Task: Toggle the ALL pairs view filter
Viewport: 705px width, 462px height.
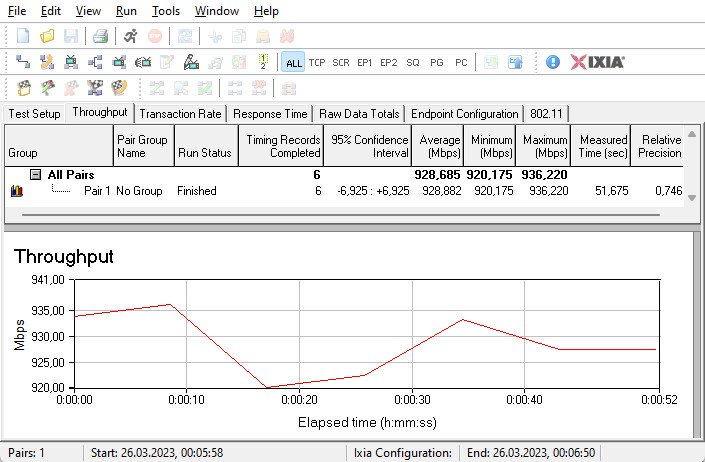Action: tap(294, 62)
